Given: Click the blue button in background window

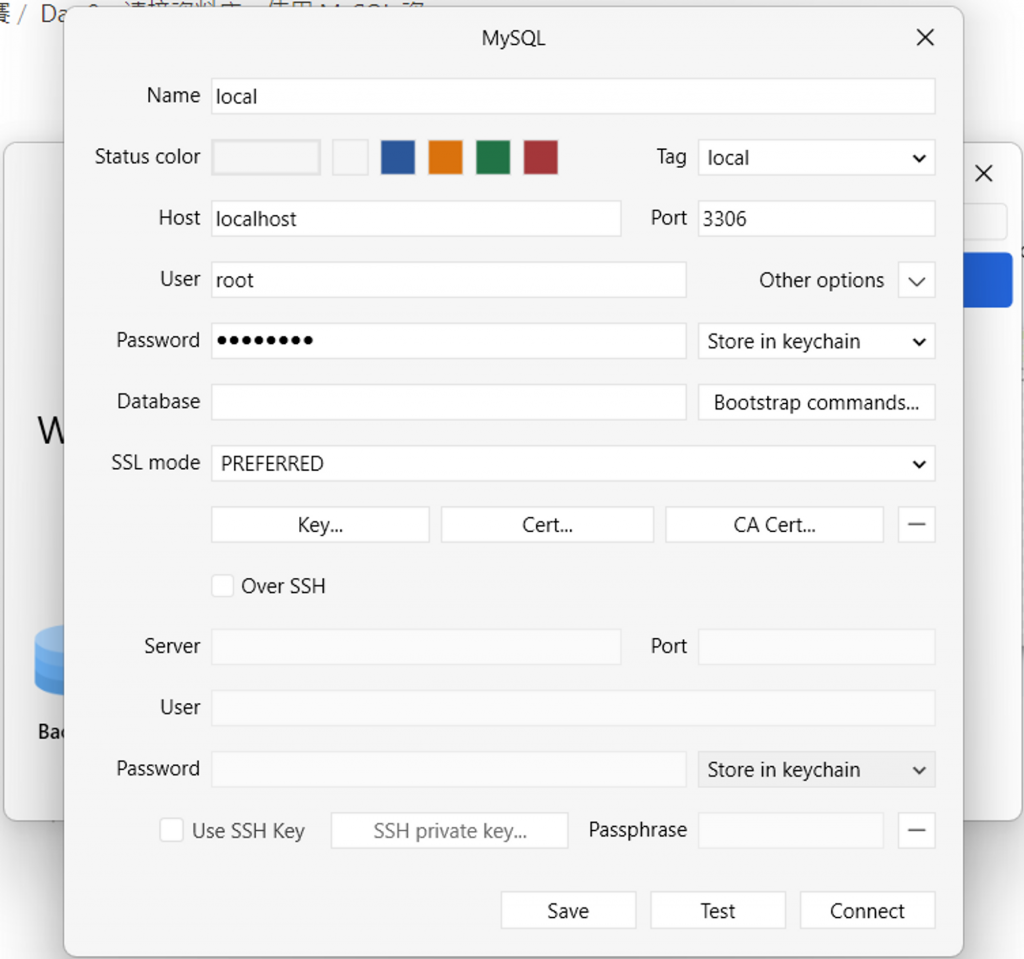Looking at the screenshot, I should click(x=987, y=280).
